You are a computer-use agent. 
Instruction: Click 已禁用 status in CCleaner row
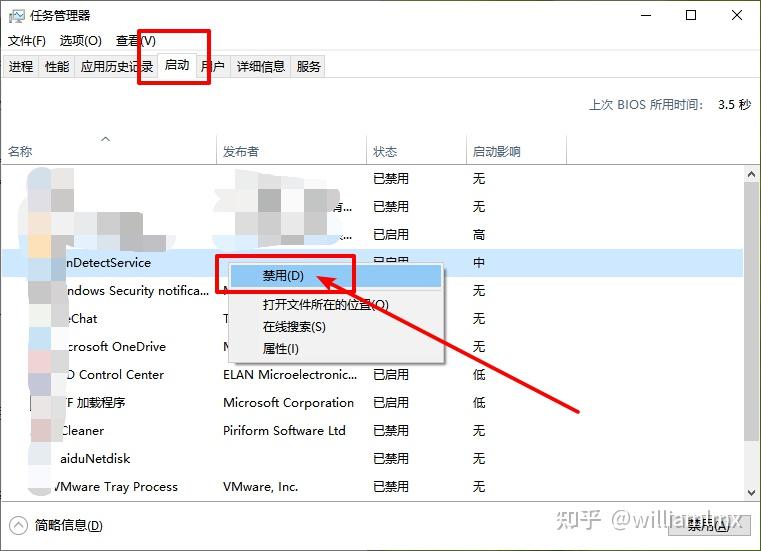click(x=391, y=431)
